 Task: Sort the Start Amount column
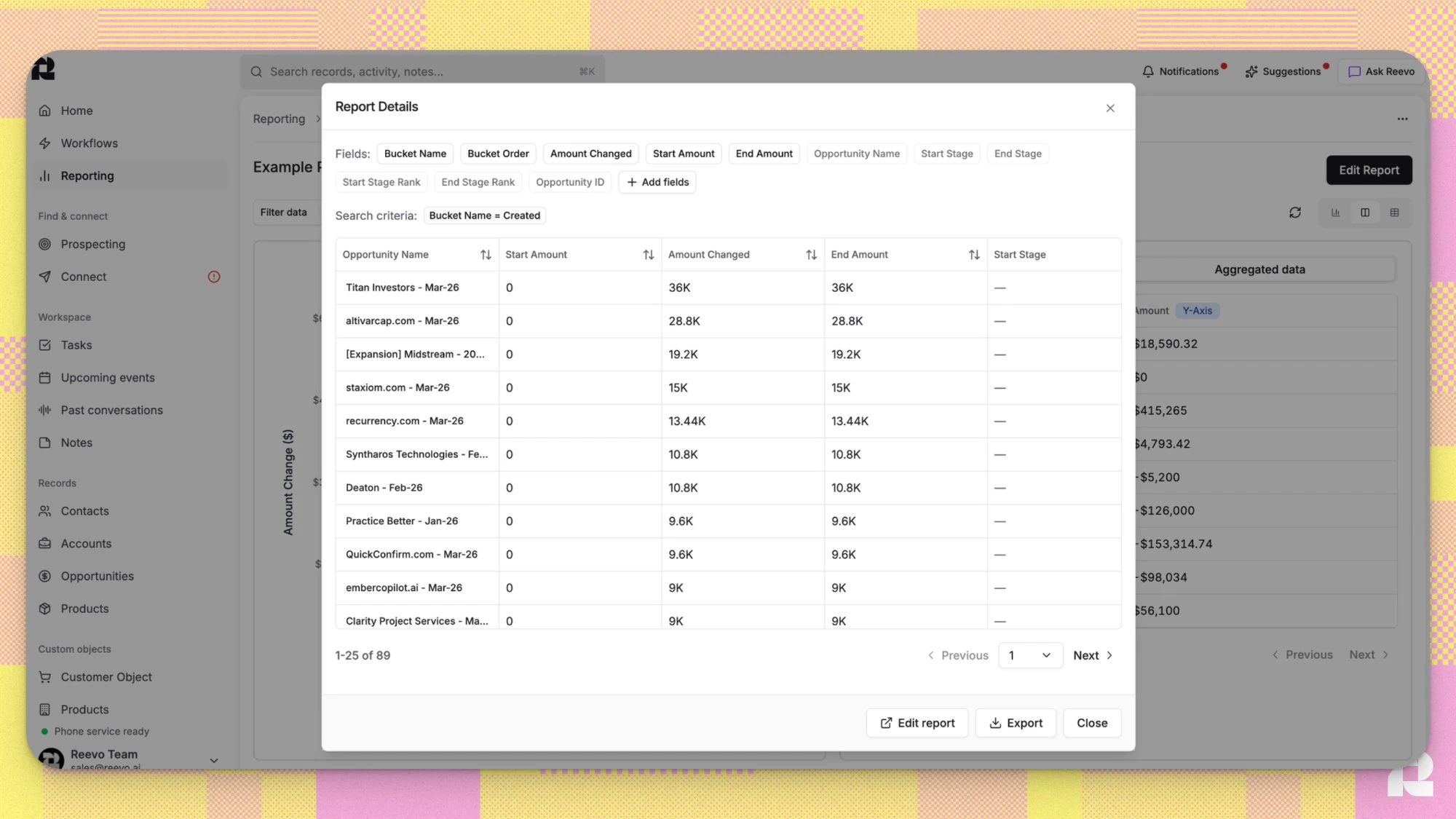click(648, 255)
